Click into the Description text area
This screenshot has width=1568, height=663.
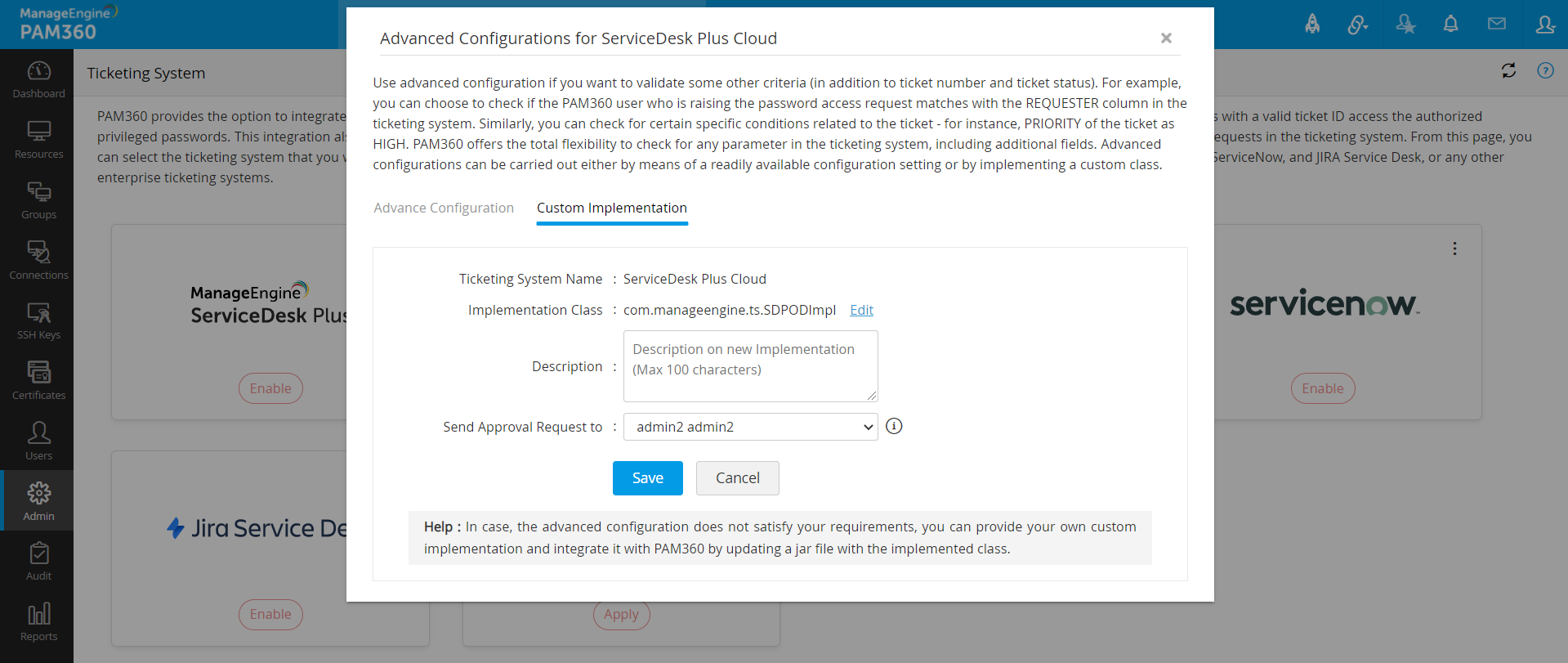tap(750, 366)
